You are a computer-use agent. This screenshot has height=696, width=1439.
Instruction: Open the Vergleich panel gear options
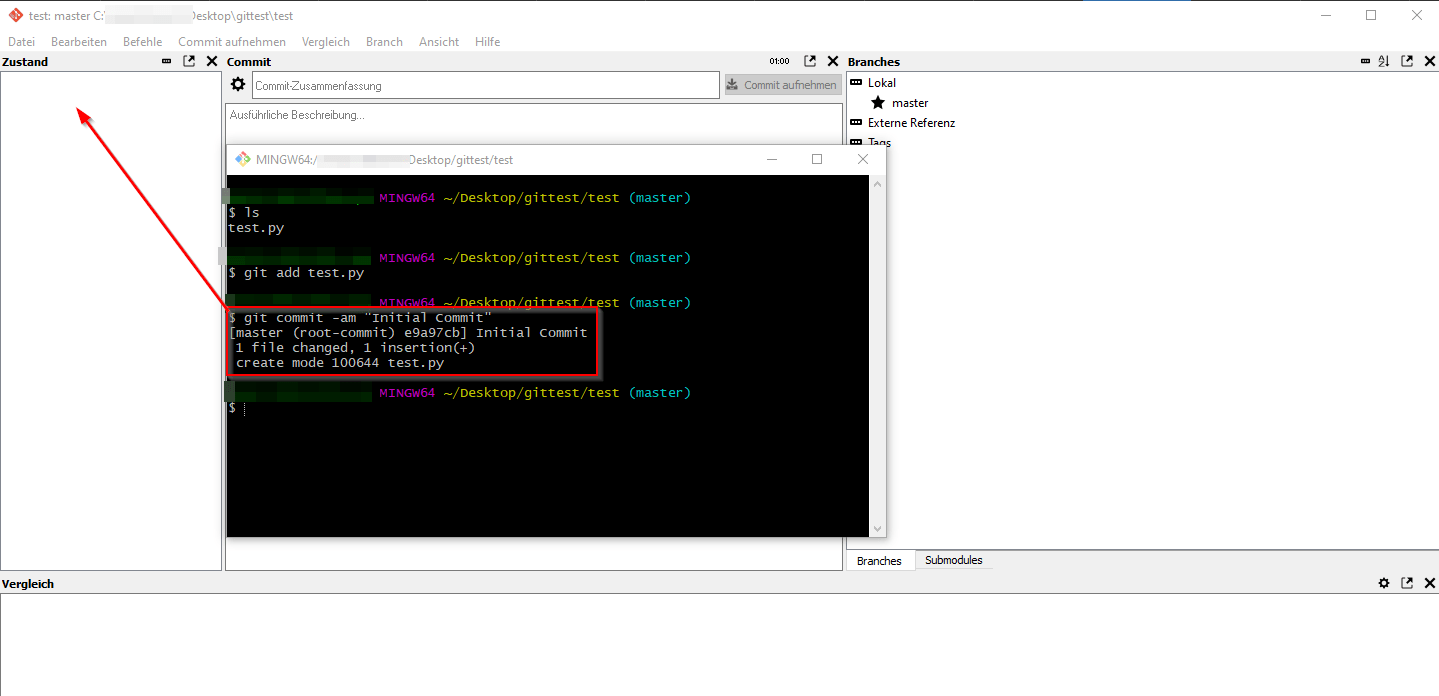point(1384,583)
